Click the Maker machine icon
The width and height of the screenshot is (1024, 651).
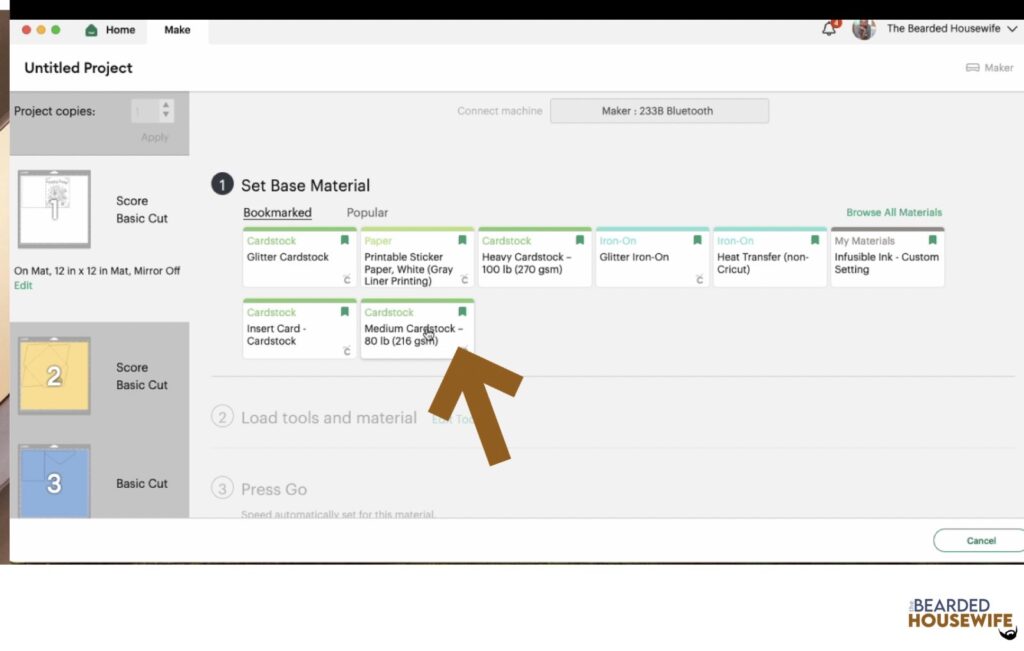pos(972,68)
